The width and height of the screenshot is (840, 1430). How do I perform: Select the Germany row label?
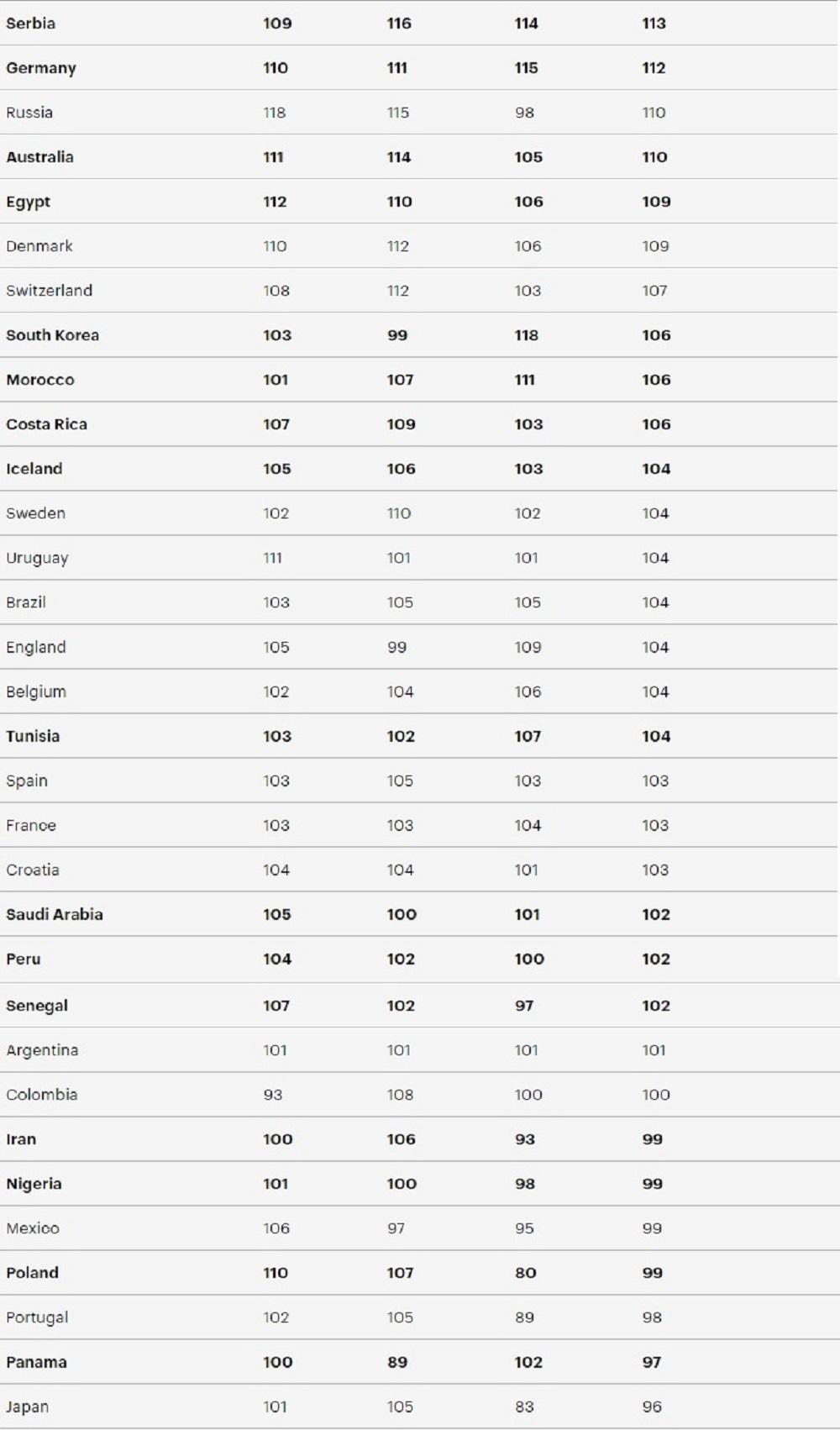click(x=41, y=68)
